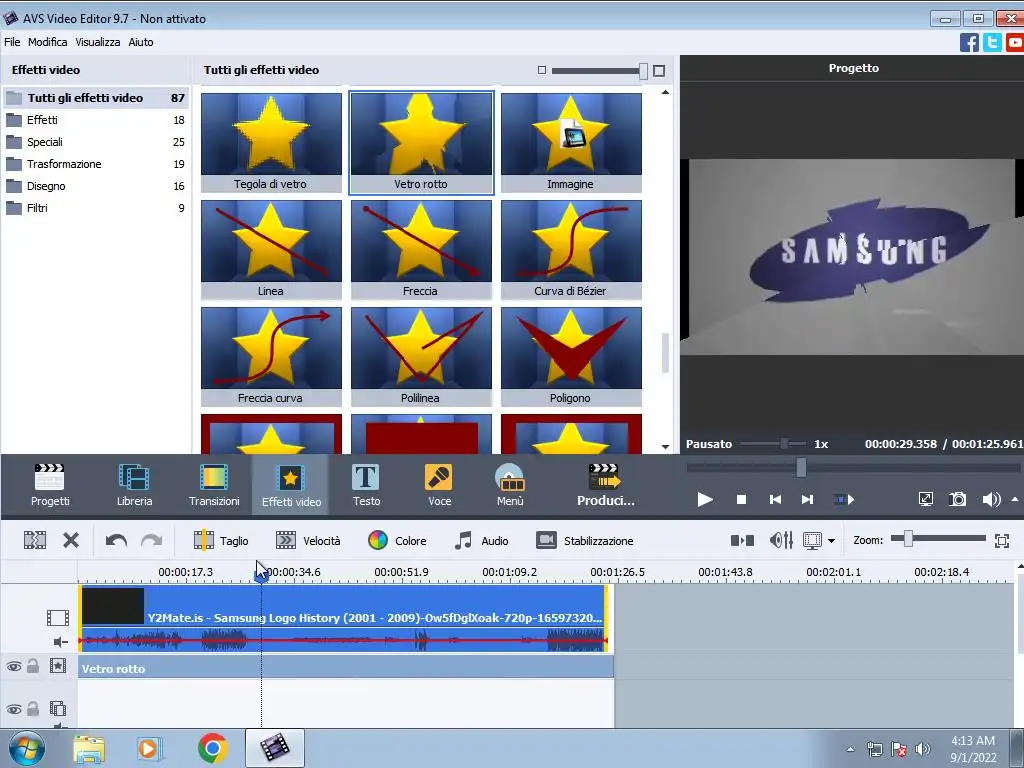This screenshot has height=768, width=1024.
Task: Switch preview to full screen mode
Action: point(926,500)
